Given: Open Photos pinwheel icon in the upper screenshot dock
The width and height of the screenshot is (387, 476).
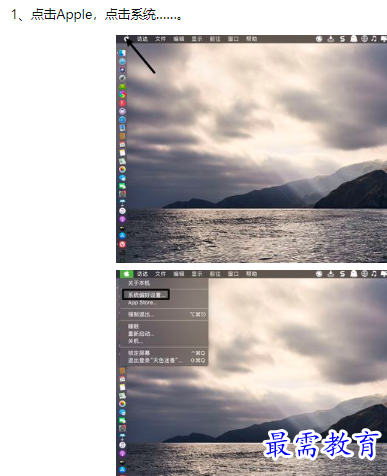Looking at the screenshot, I should [122, 169].
